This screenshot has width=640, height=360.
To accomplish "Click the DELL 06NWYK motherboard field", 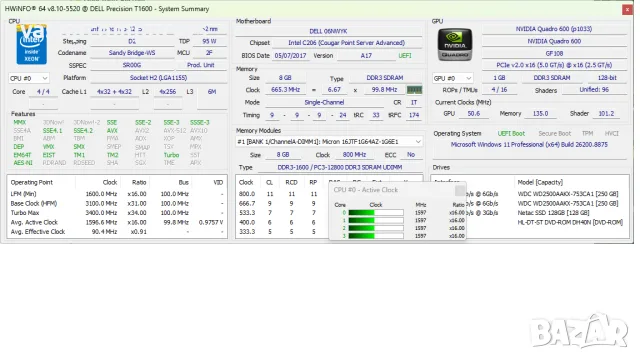I will coord(328,31).
